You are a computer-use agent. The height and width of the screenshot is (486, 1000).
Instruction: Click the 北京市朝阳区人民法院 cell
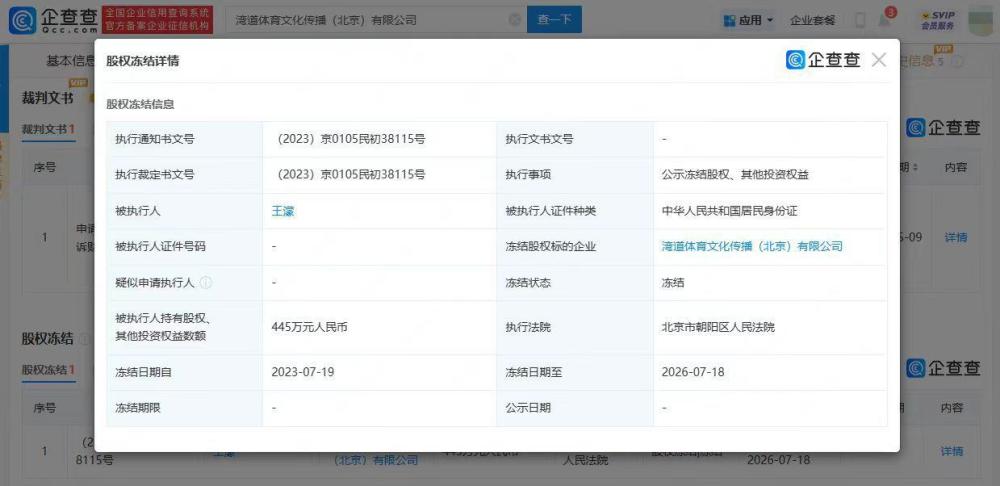click(x=718, y=328)
